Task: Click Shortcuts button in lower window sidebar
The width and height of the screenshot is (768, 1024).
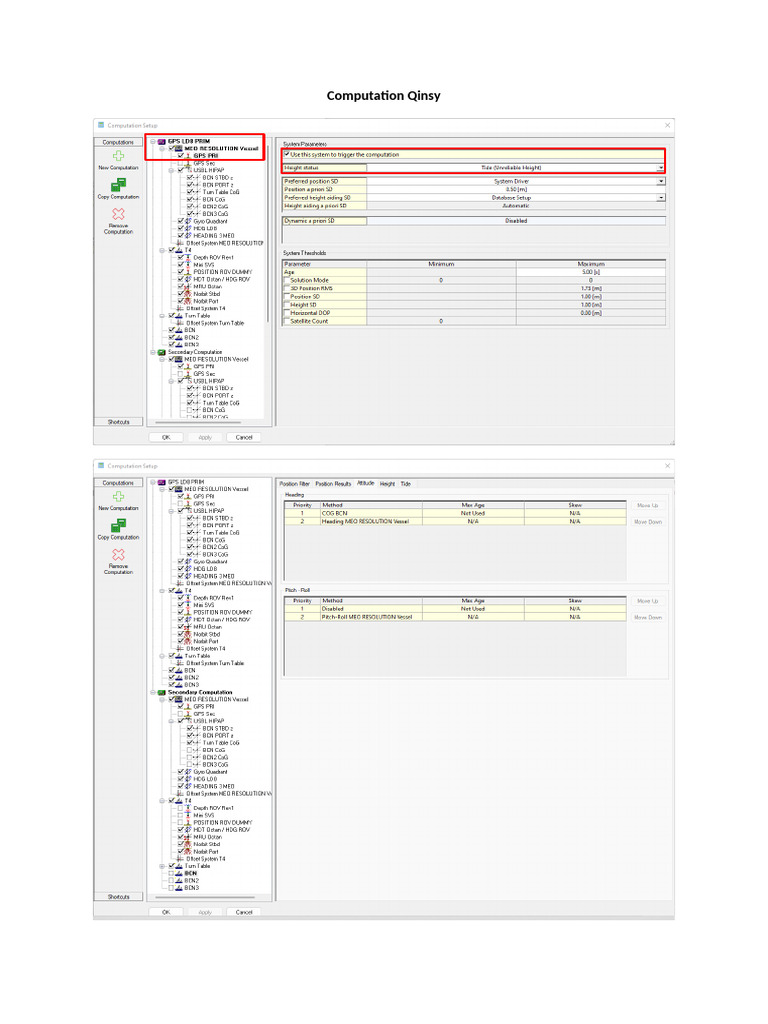Action: pos(118,897)
